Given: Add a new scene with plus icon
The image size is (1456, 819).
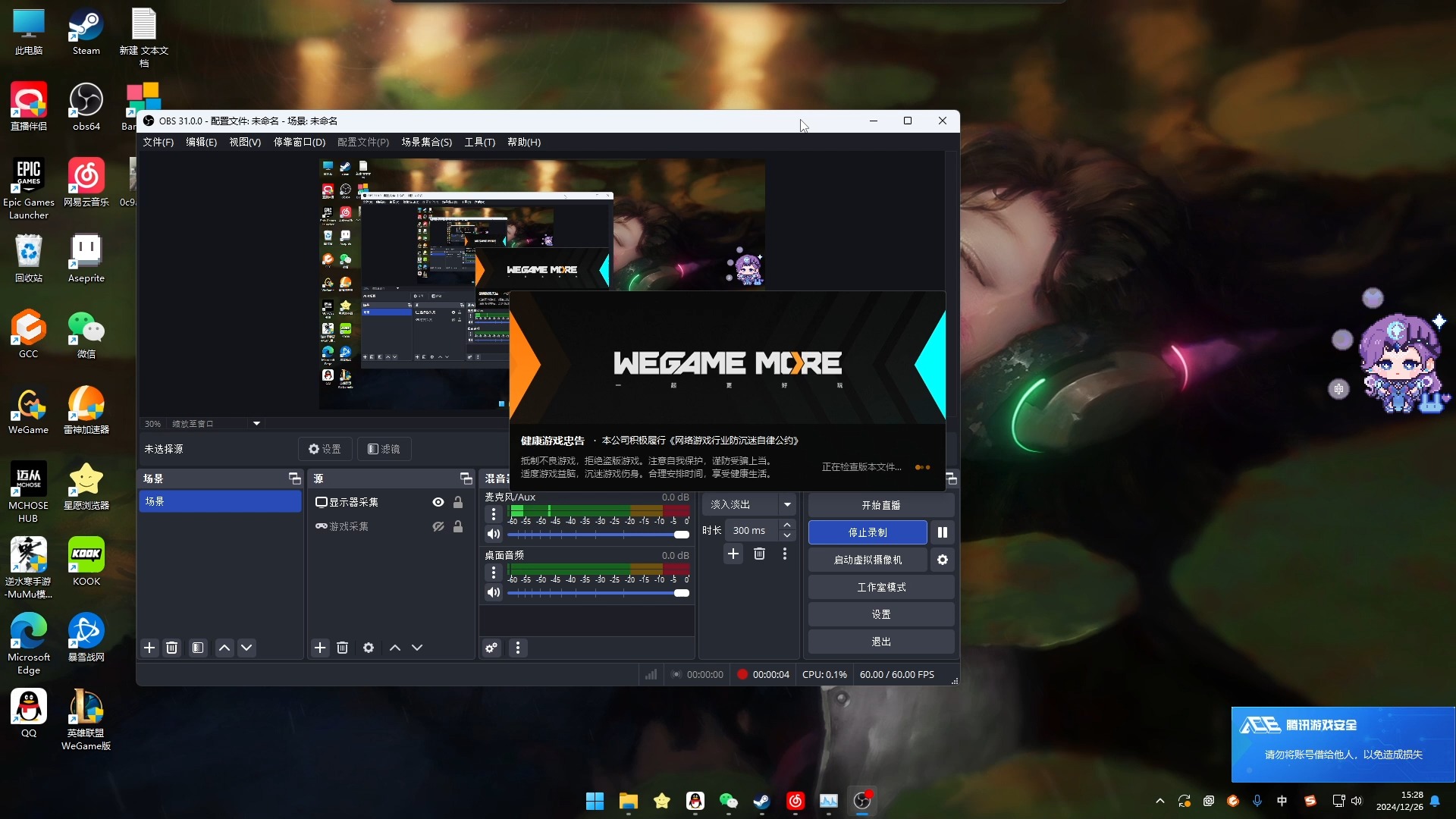Looking at the screenshot, I should pos(149,648).
